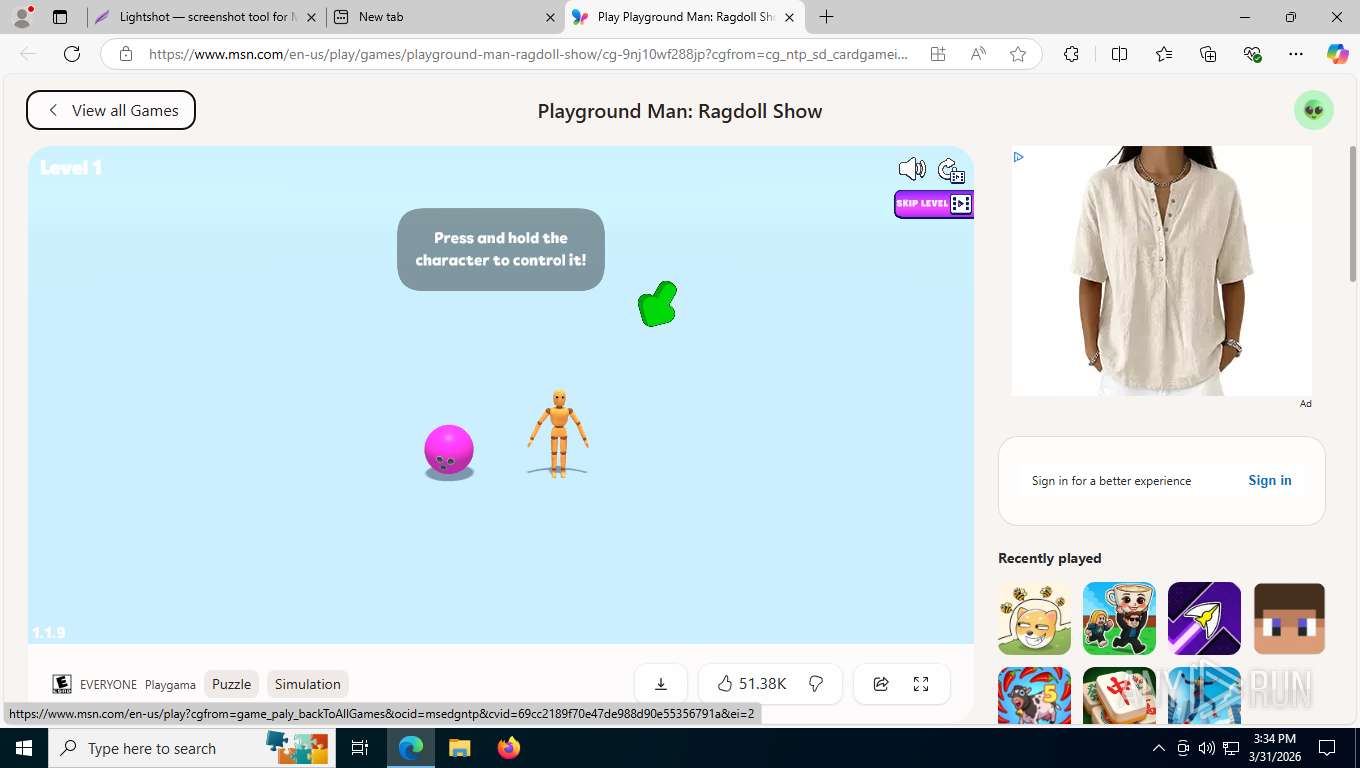
Task: Share the game via share icon
Action: coord(881,684)
